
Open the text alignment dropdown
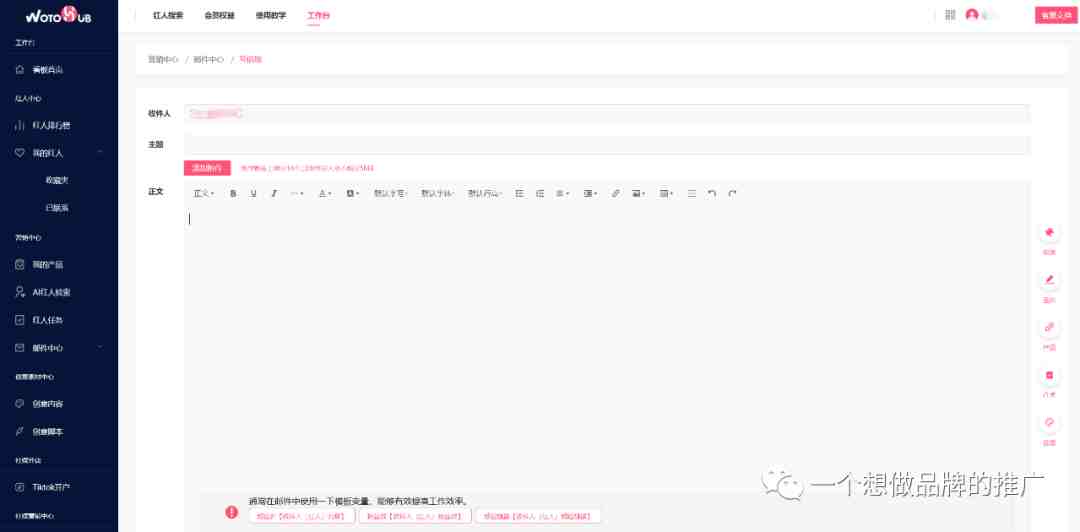click(x=563, y=194)
